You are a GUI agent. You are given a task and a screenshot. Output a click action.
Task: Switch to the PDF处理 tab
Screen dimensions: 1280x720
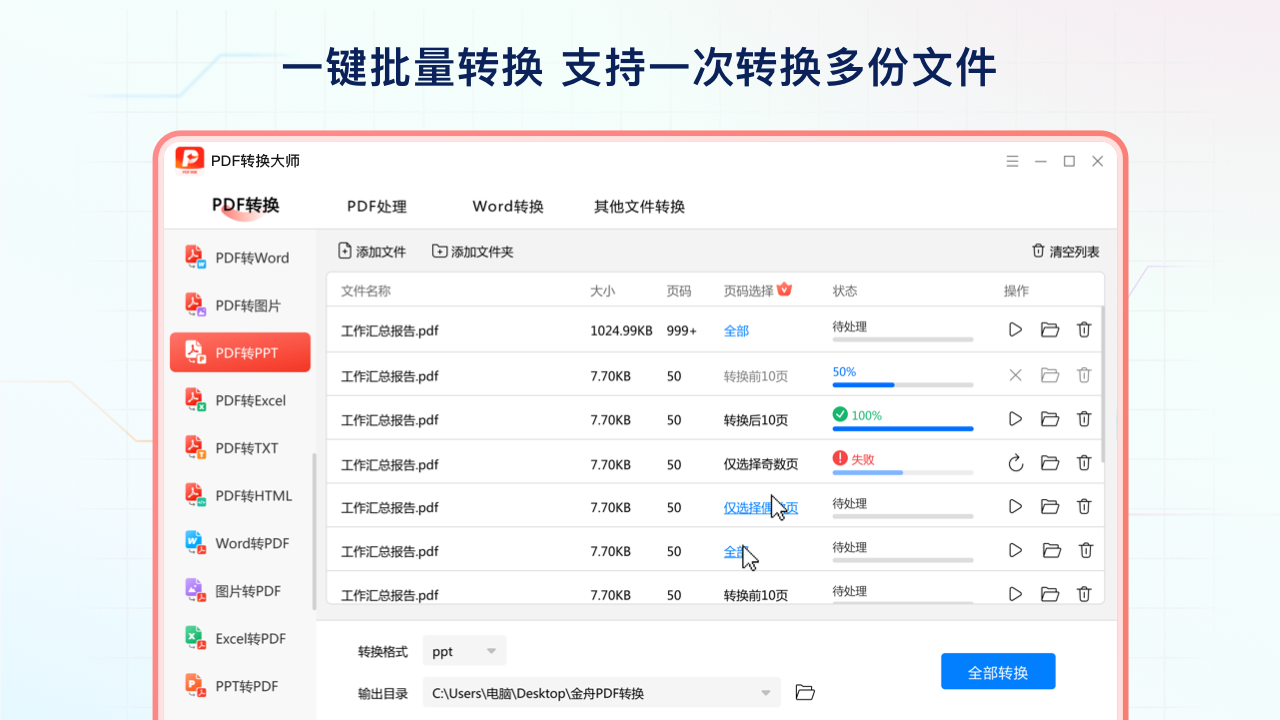(377, 207)
